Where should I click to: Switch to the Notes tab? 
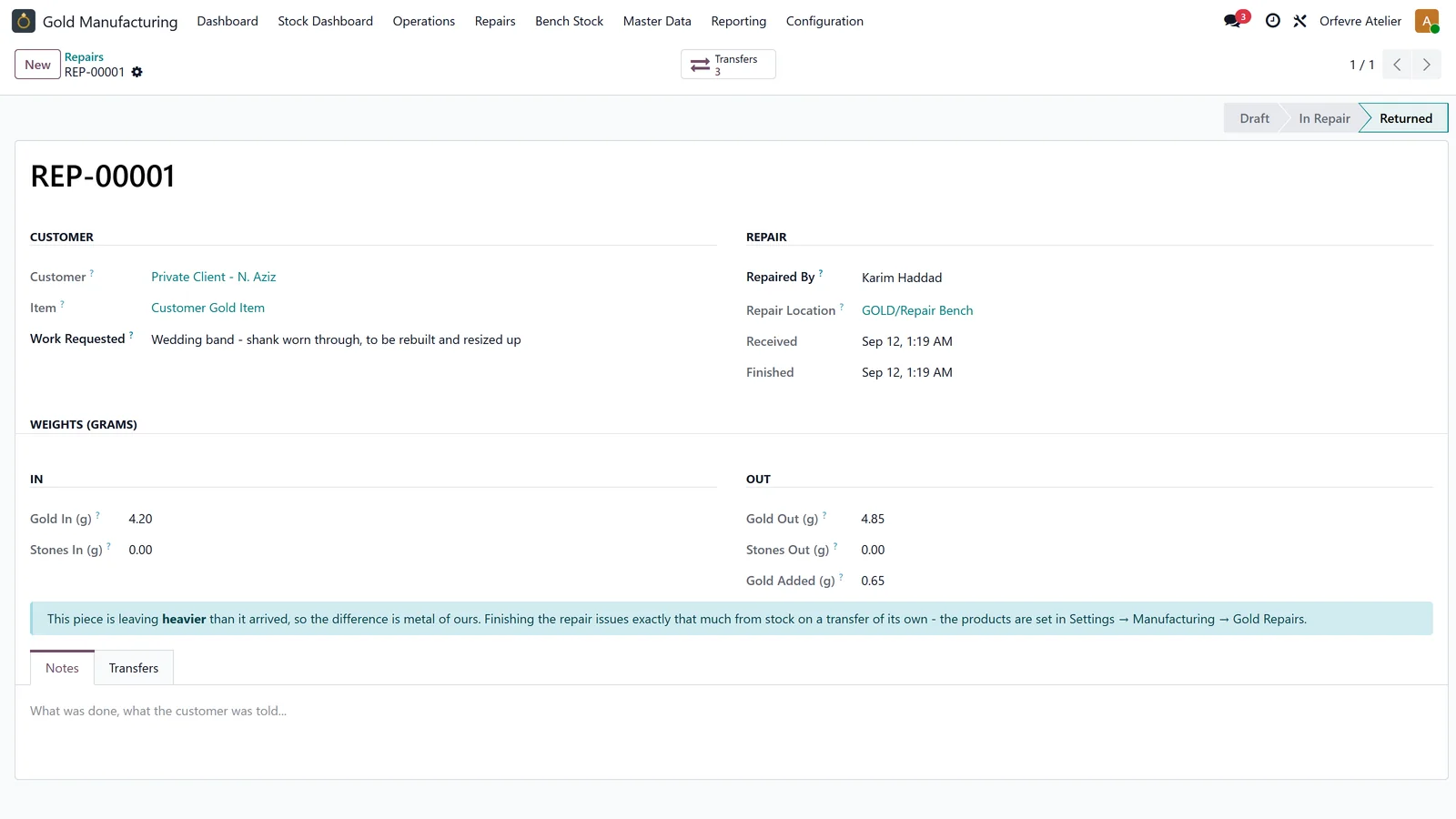pos(62,668)
